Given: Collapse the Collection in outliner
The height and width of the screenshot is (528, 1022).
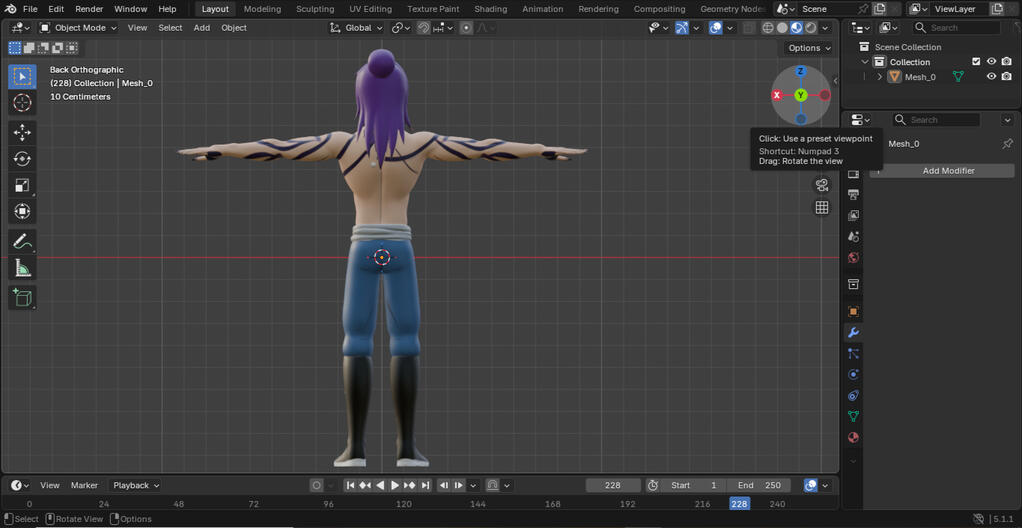Looking at the screenshot, I should tap(865, 62).
